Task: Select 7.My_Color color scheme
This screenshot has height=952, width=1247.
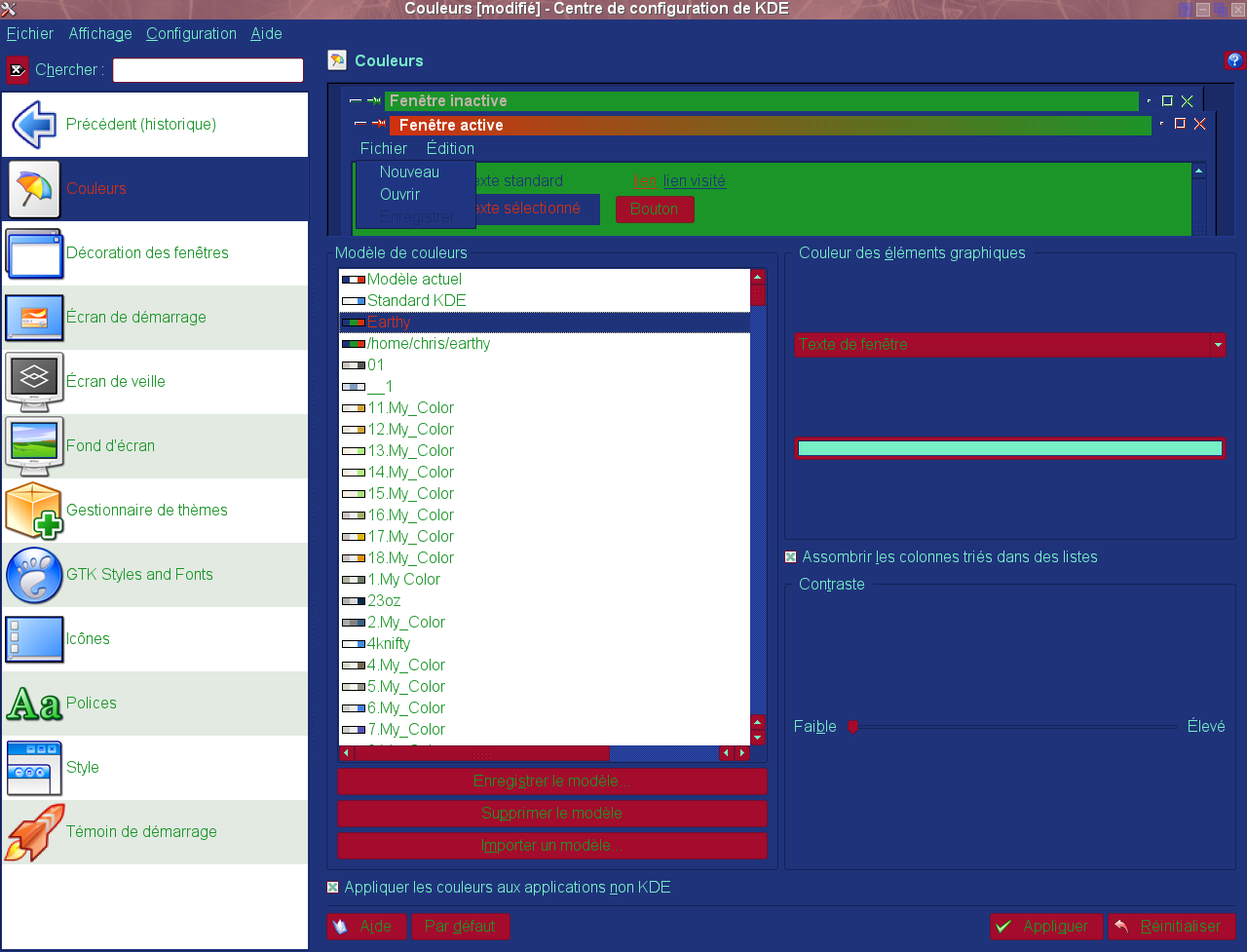Action: tap(545, 730)
